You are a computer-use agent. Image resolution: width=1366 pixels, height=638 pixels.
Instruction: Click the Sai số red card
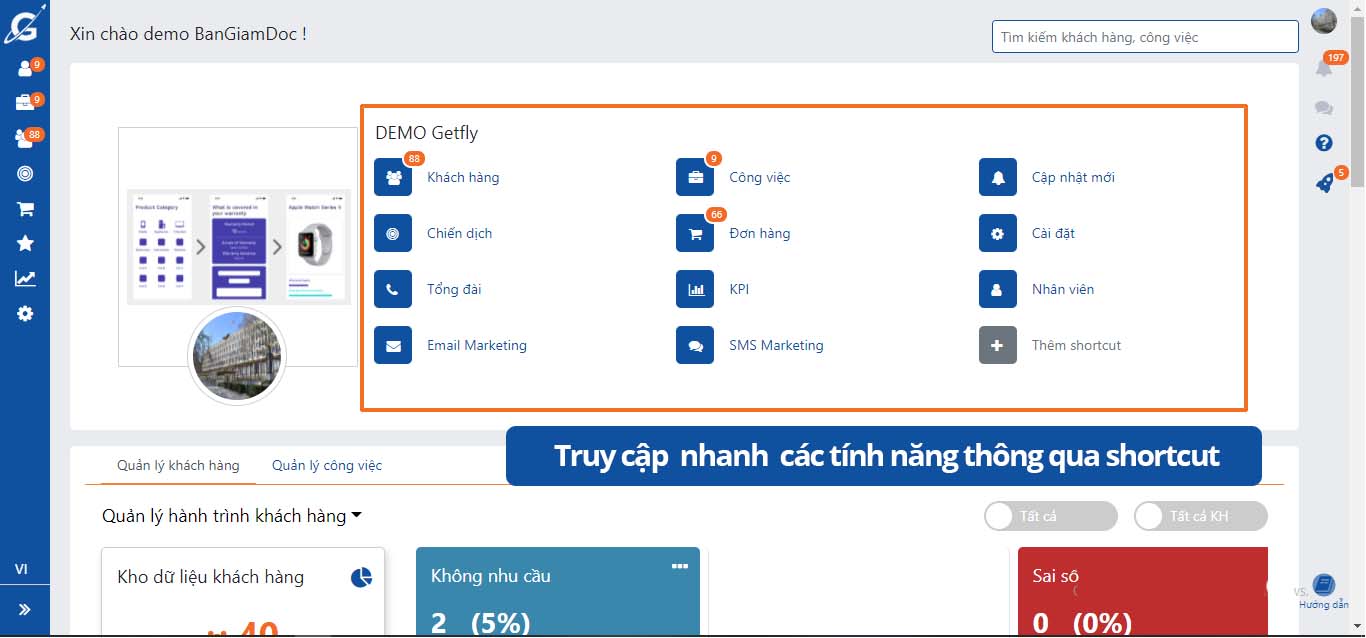point(1142,591)
